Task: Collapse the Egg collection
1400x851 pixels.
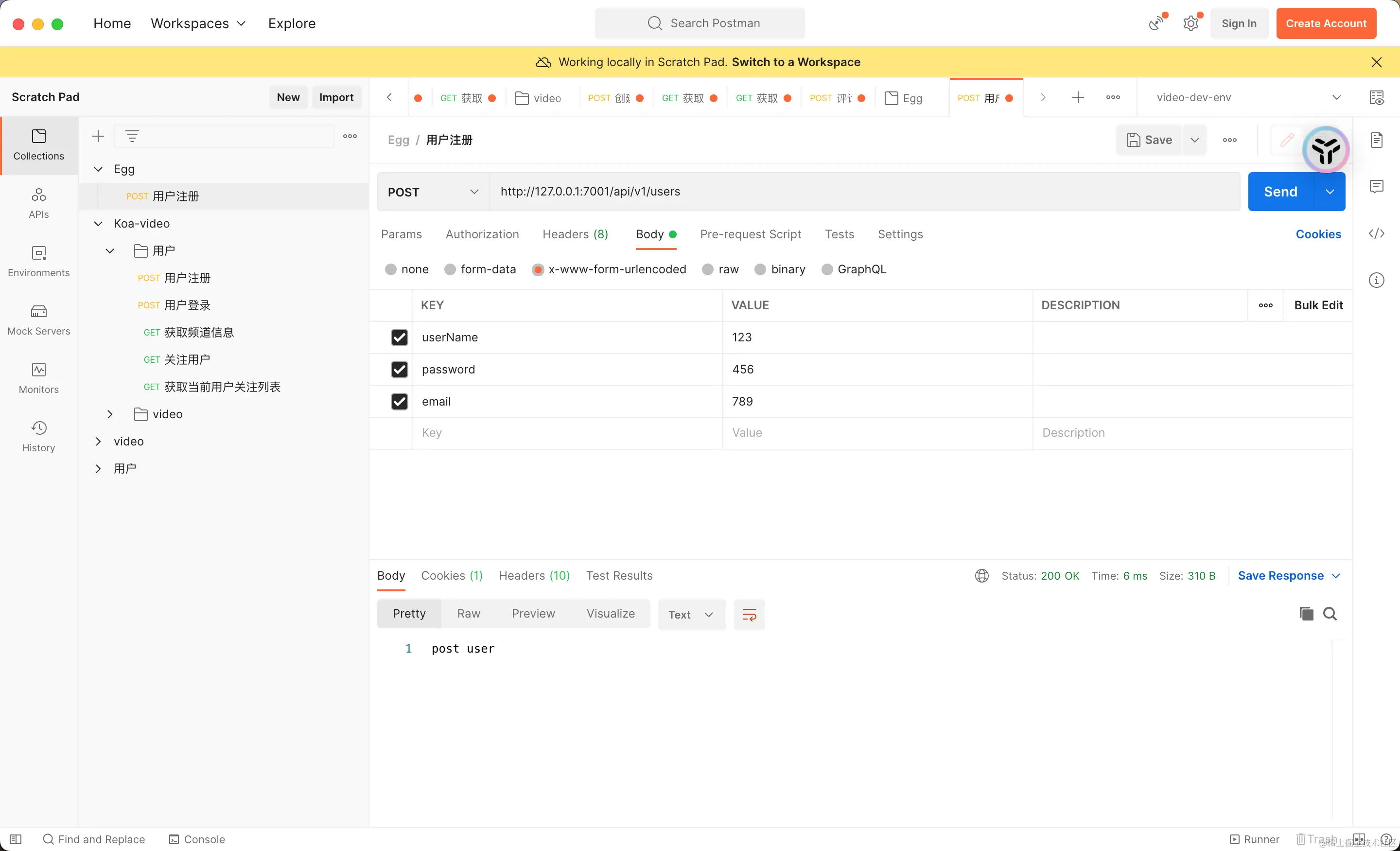Action: pyautogui.click(x=98, y=169)
